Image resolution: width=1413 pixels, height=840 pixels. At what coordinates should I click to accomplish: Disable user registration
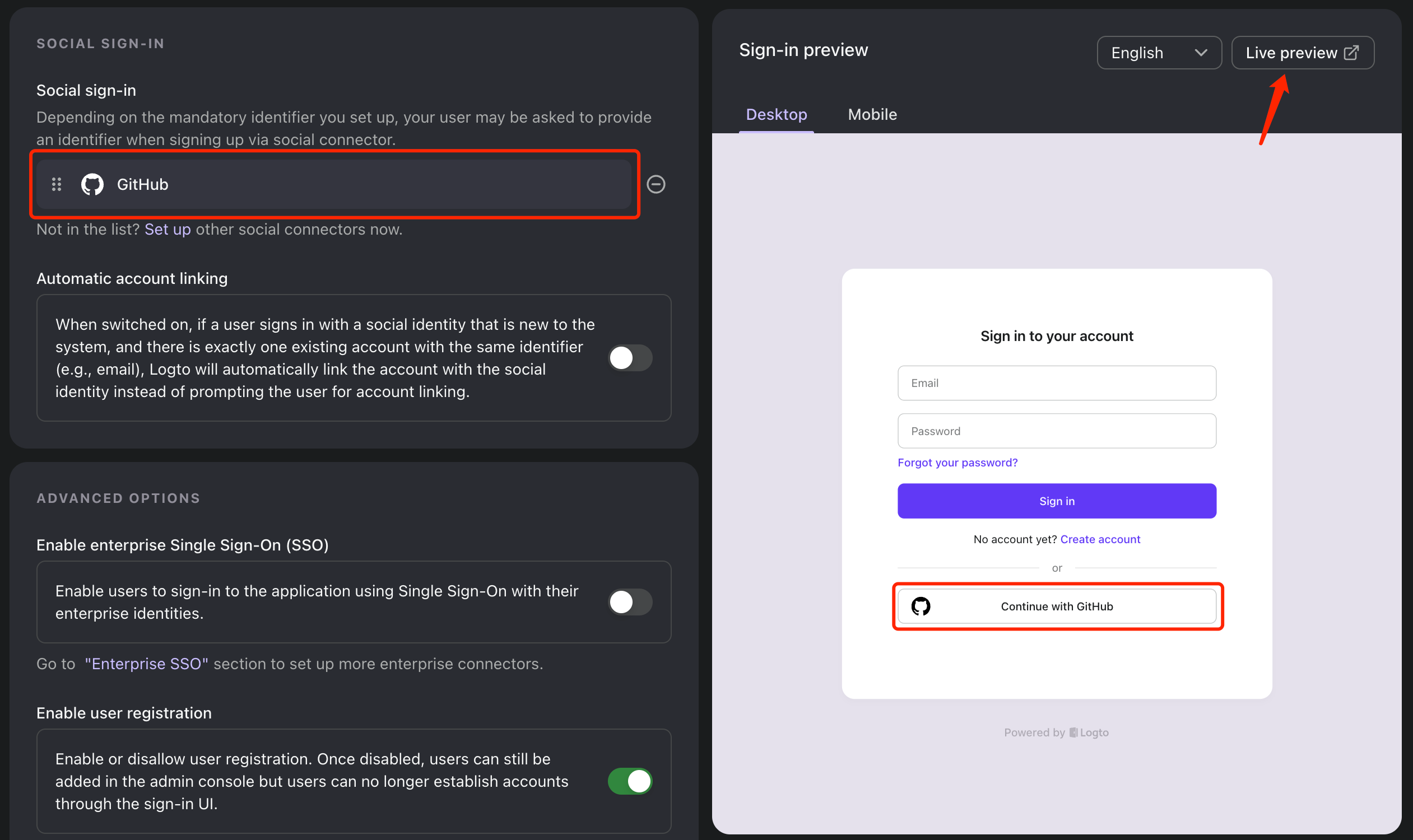[x=630, y=781]
